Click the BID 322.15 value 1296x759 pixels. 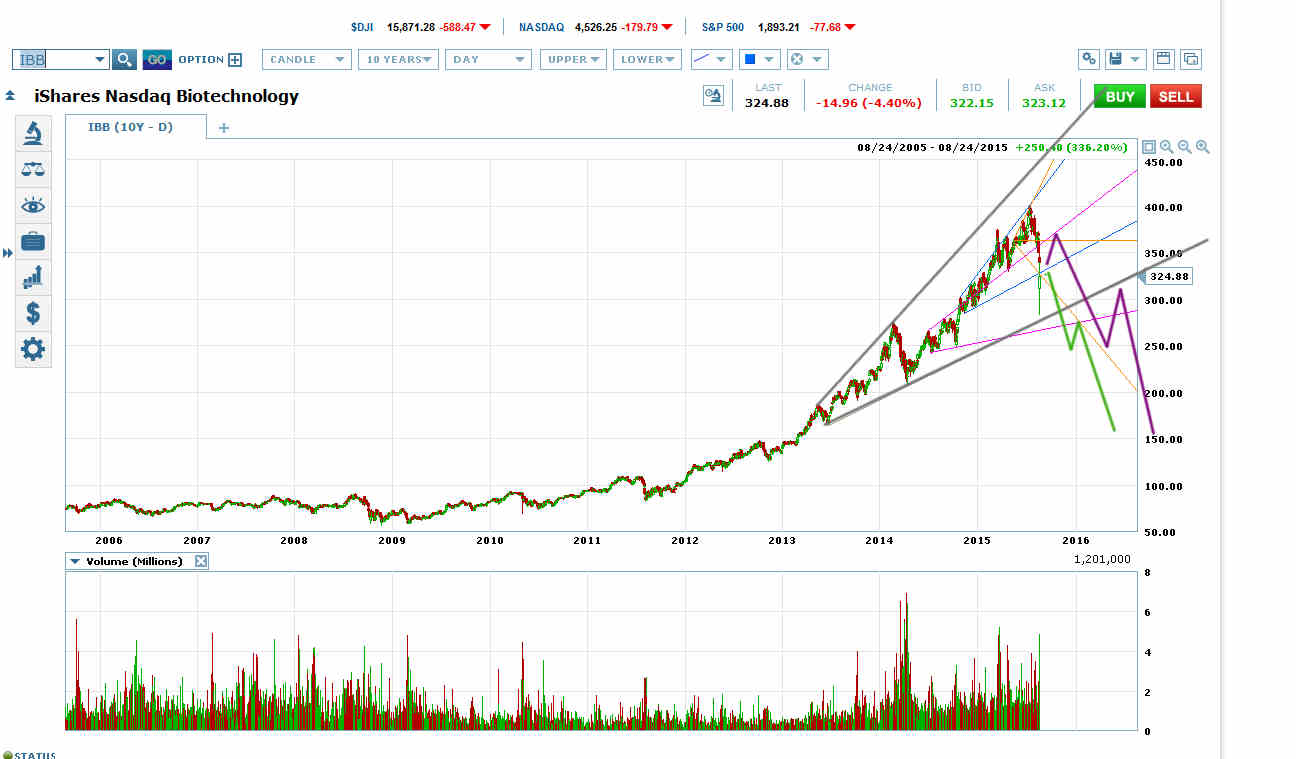point(972,102)
